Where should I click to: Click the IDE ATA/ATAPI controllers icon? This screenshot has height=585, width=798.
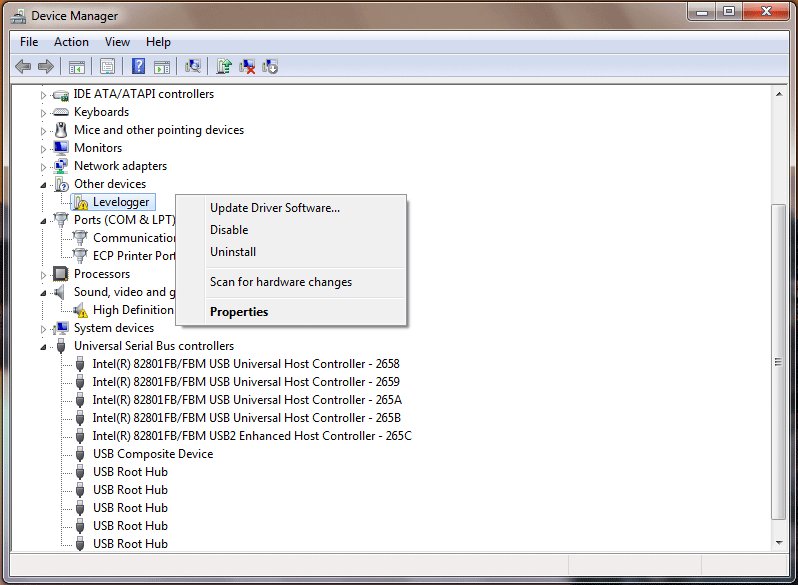[61, 95]
